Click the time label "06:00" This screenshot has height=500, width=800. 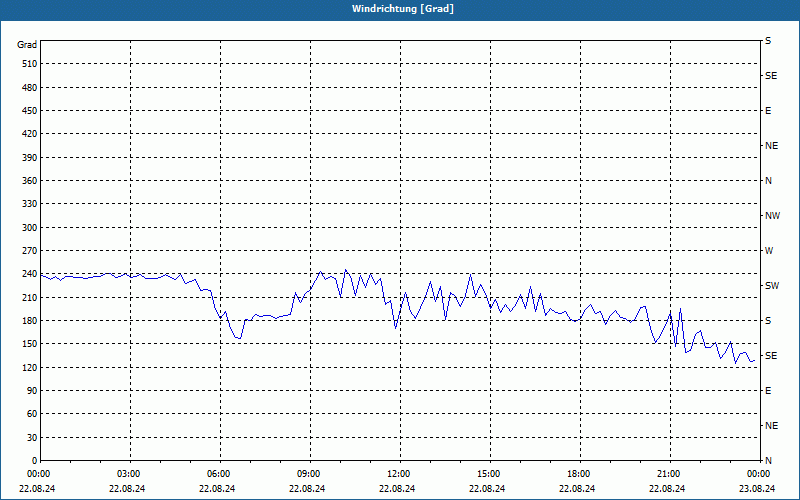point(219,474)
